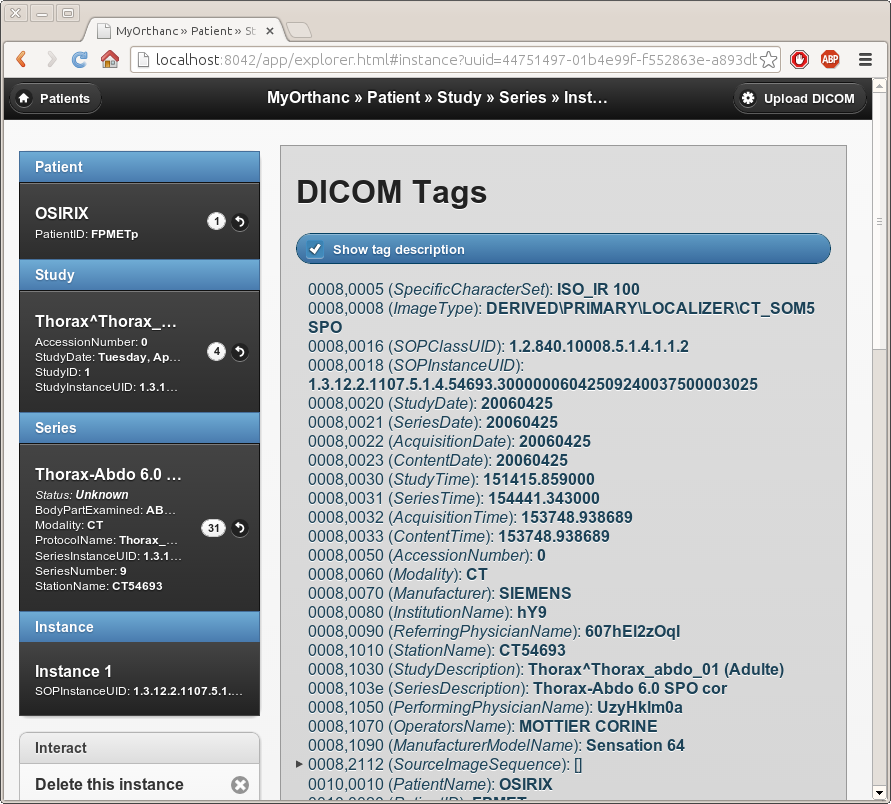This screenshot has width=891, height=804.
Task: Click the arrow icon beside OSIRIX patient
Action: (x=240, y=222)
